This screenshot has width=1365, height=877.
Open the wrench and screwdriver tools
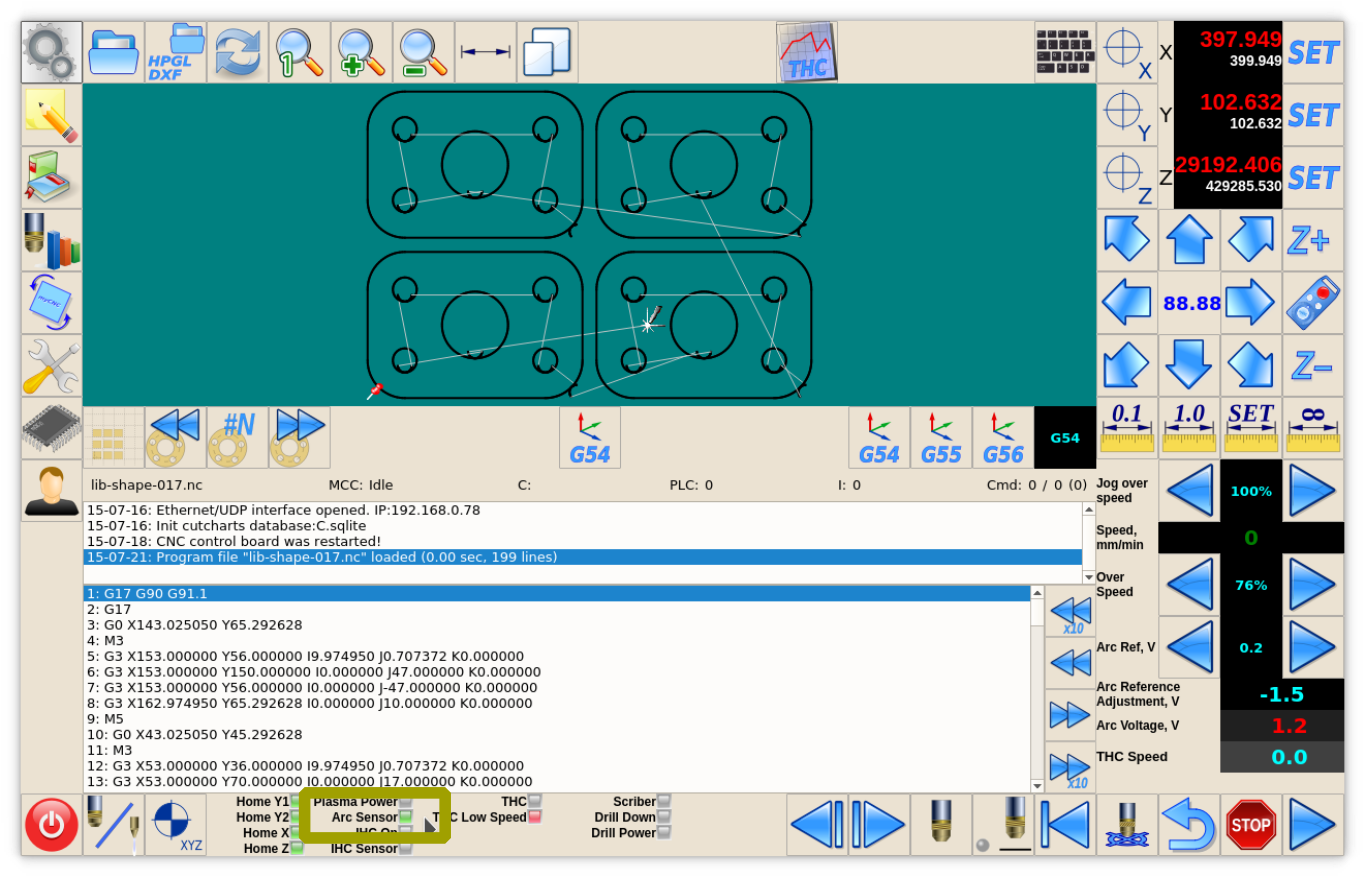click(51, 365)
